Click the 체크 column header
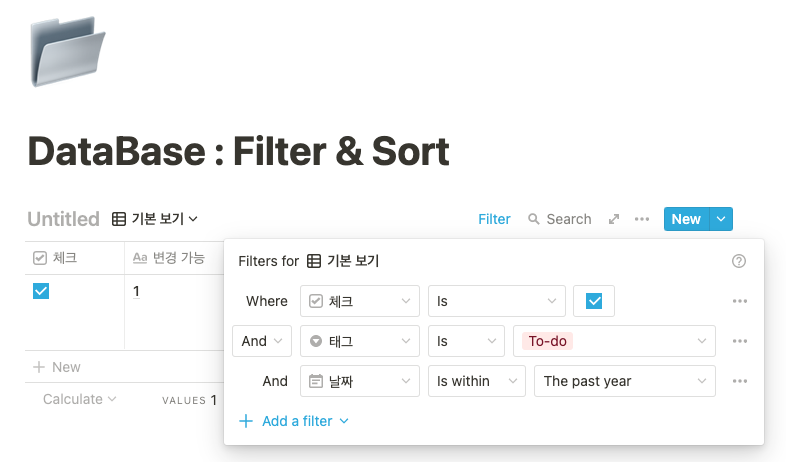 click(75, 258)
